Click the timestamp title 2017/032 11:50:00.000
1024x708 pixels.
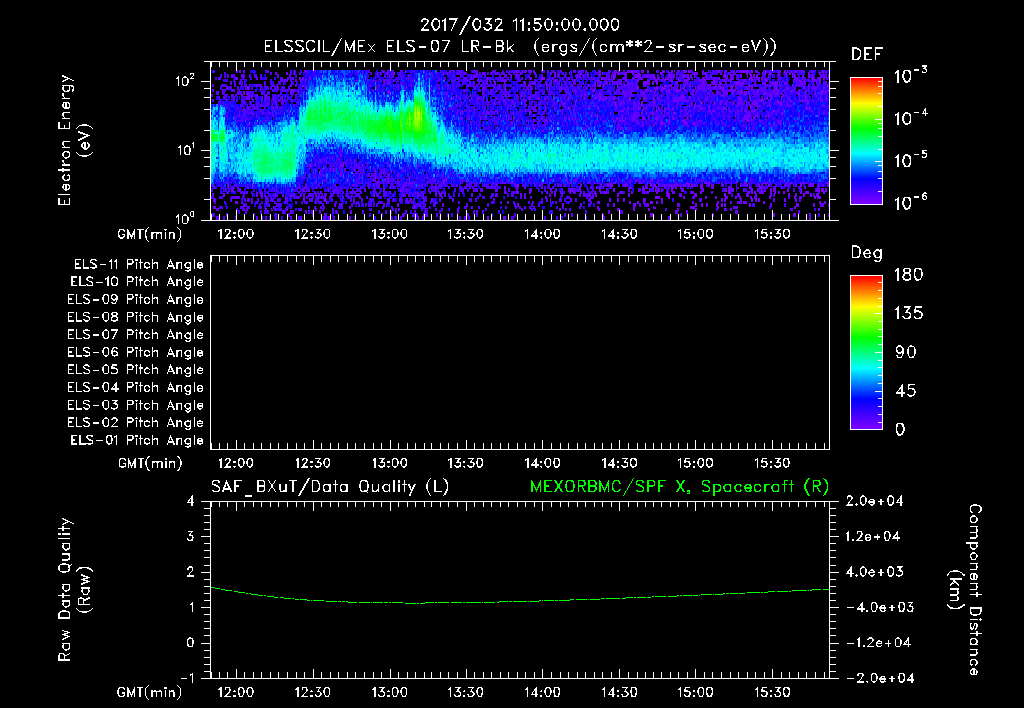(x=519, y=25)
